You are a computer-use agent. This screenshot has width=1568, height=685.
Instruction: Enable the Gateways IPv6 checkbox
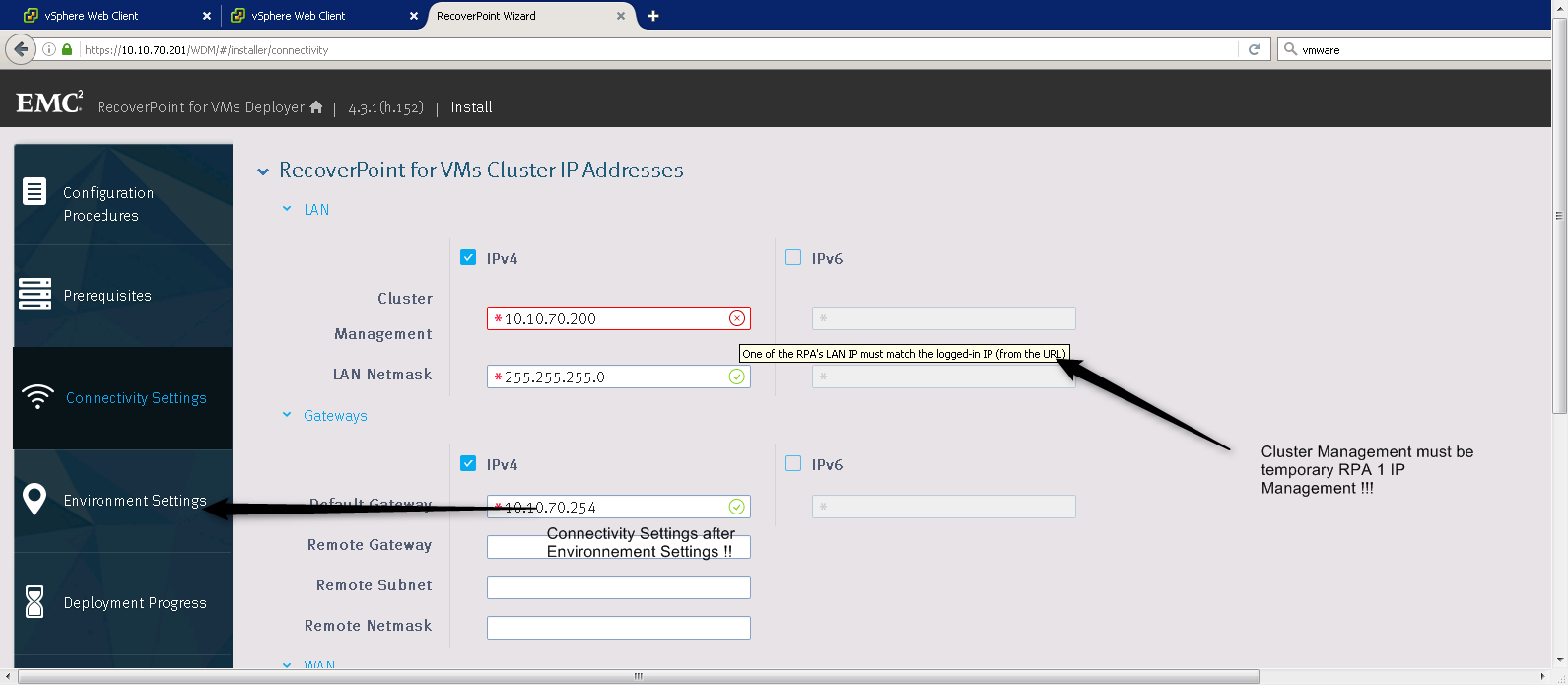[793, 463]
